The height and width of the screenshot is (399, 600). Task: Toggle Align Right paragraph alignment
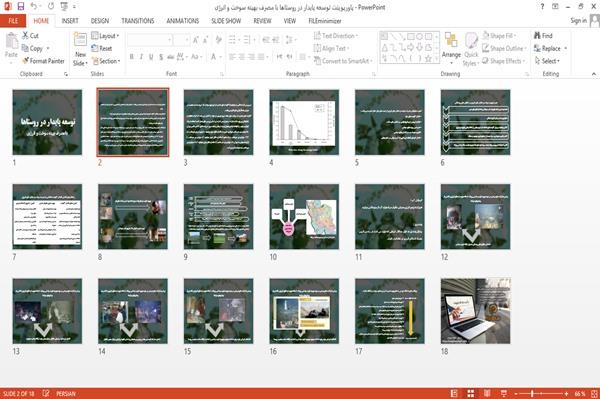pos(251,57)
